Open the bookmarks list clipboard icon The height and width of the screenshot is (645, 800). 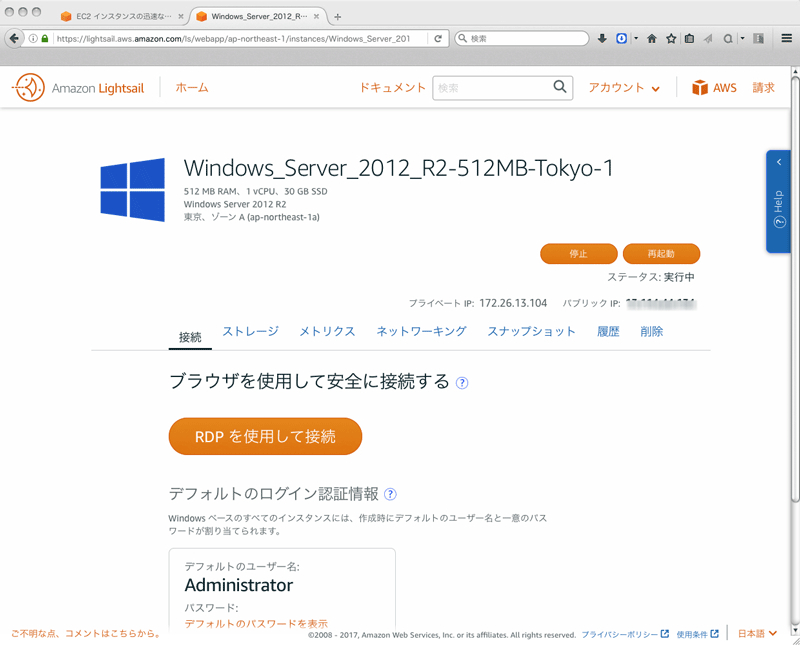689,38
